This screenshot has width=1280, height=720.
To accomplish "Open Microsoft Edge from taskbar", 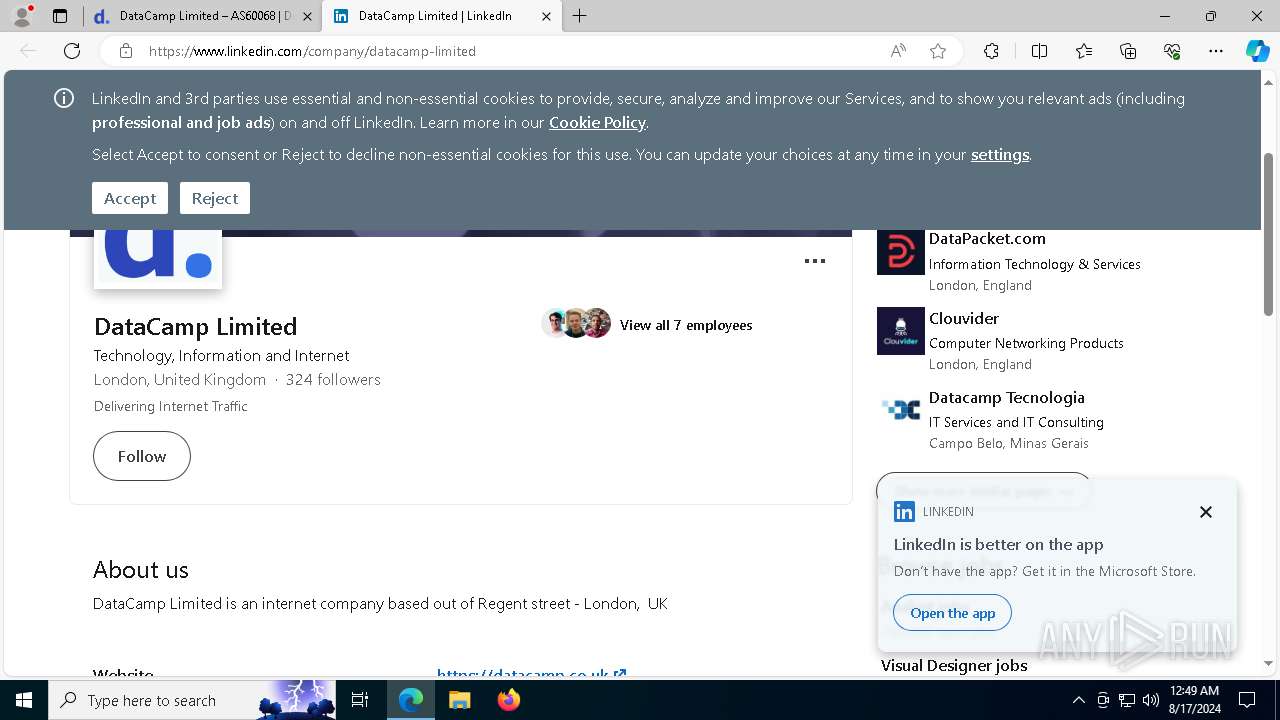I will (x=411, y=700).
